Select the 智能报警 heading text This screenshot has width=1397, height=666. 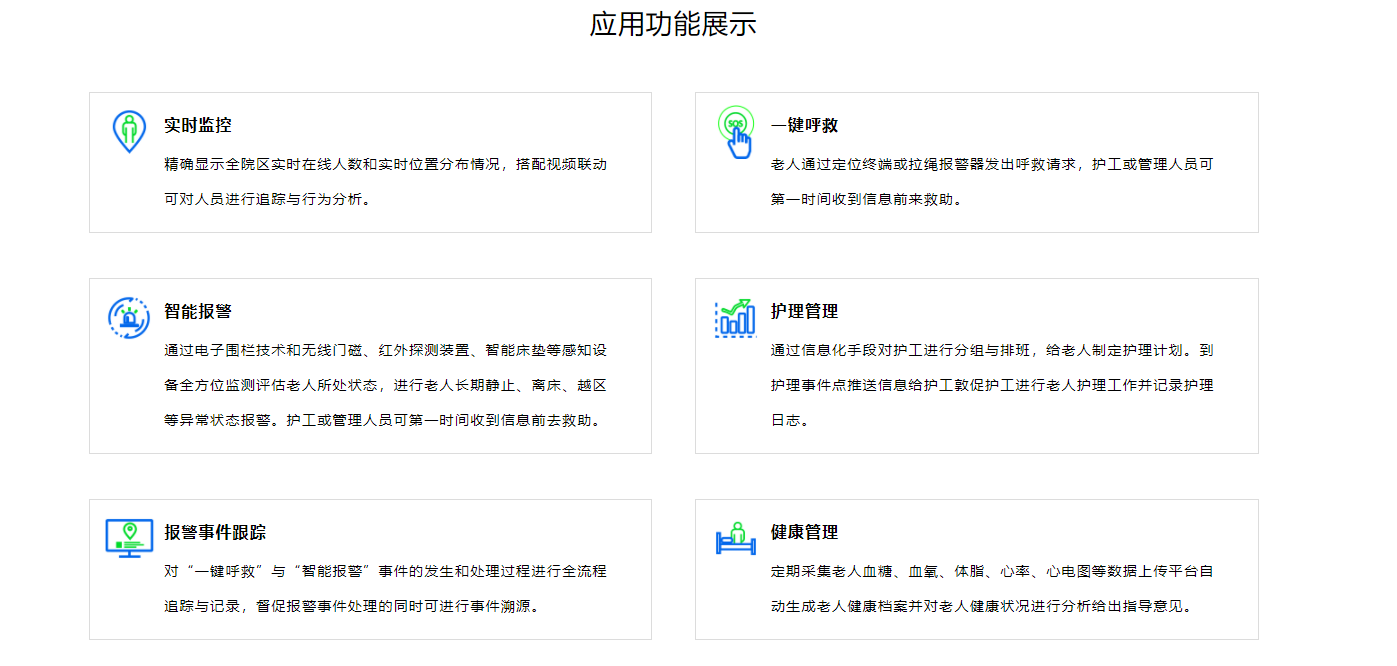[198, 312]
